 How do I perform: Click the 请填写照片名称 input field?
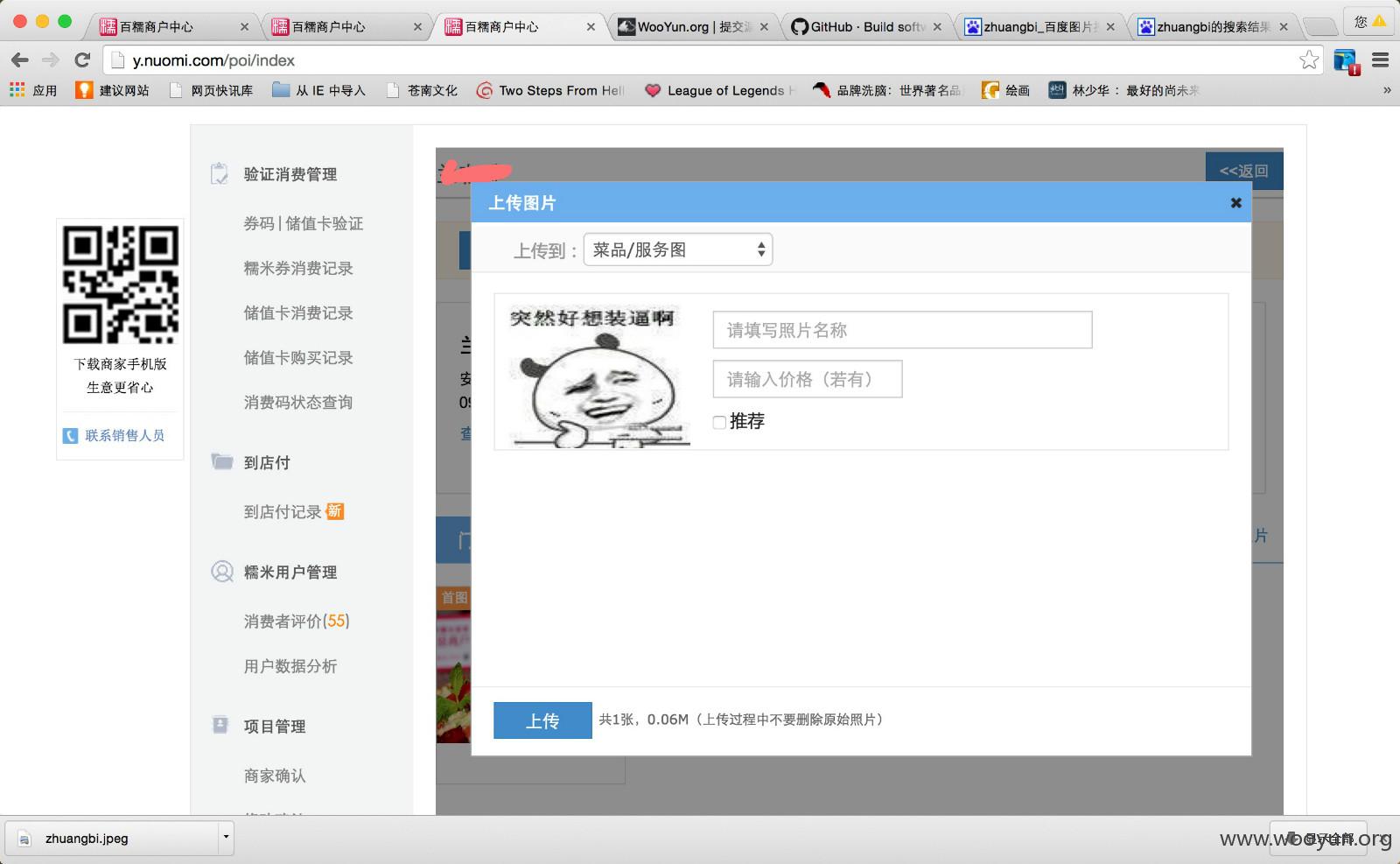tap(902, 330)
